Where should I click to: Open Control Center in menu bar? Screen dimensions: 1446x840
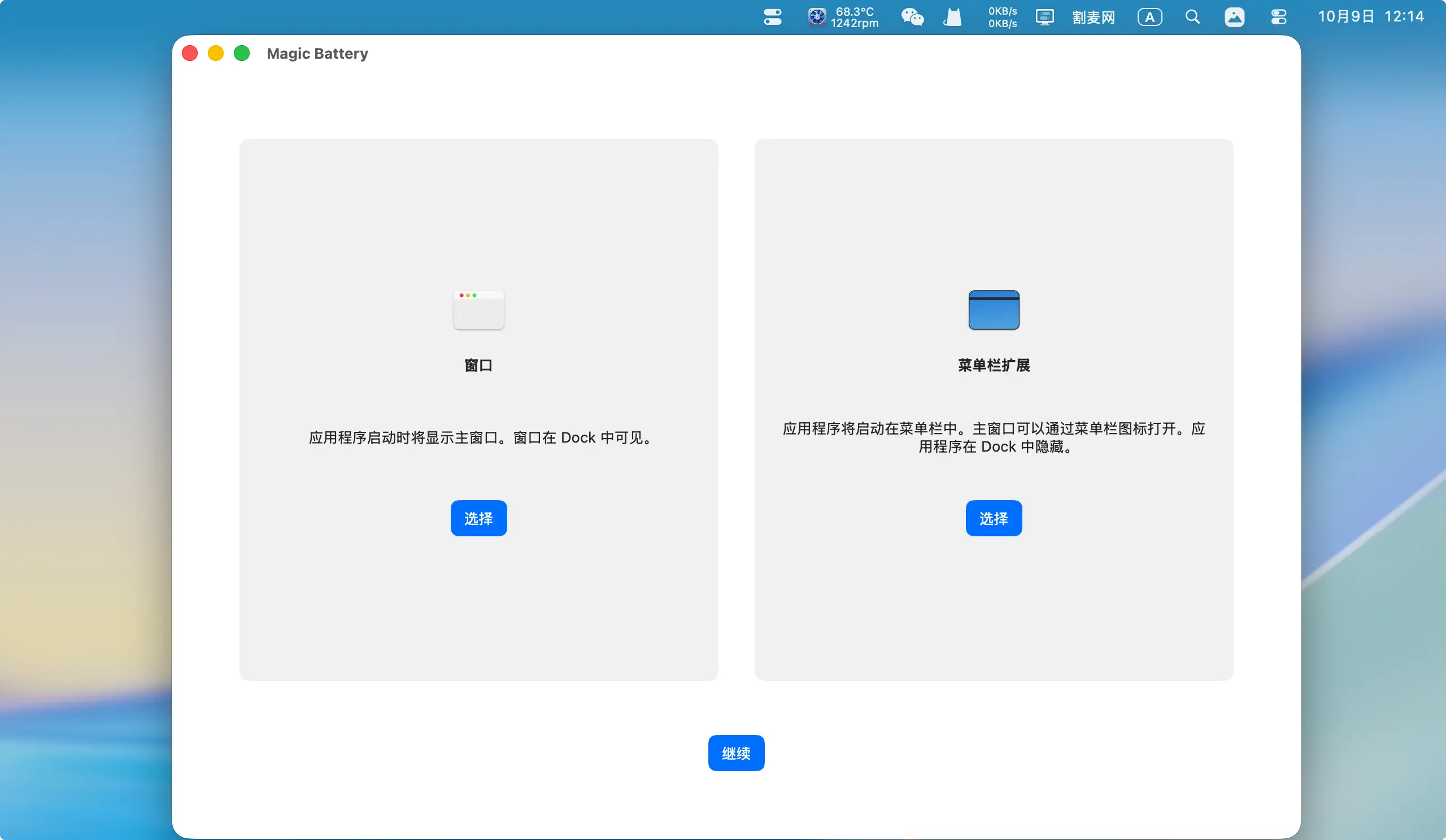[x=1278, y=17]
